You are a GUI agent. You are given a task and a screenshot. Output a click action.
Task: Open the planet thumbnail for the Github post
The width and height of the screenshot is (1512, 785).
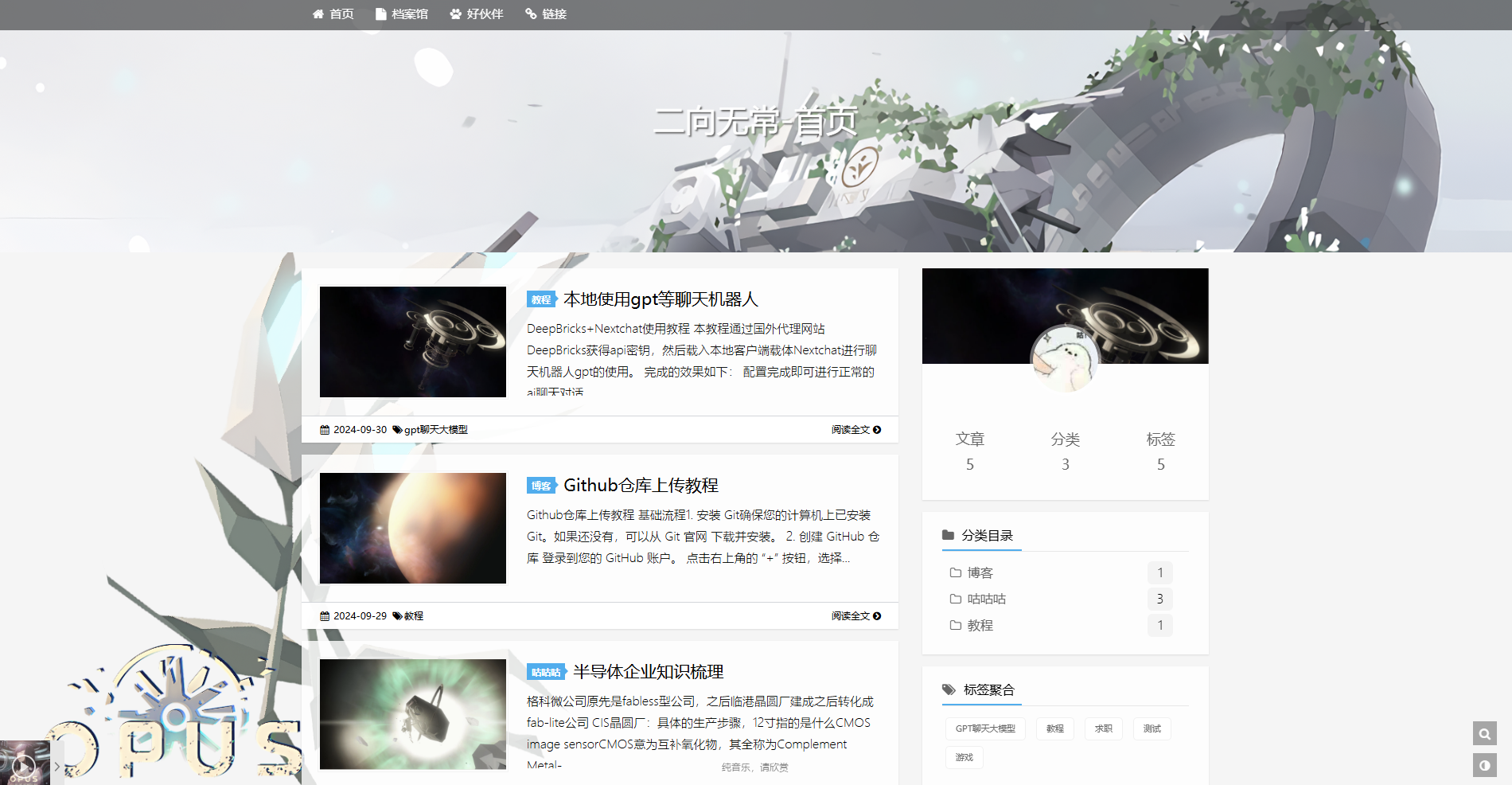click(413, 528)
